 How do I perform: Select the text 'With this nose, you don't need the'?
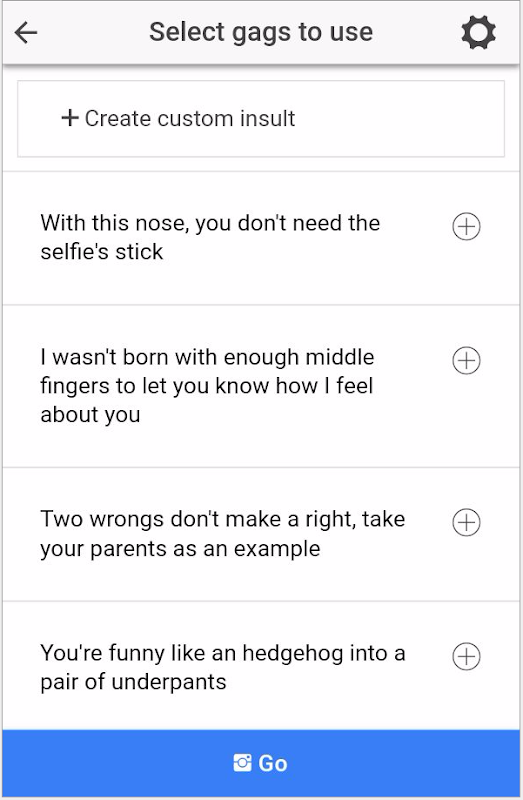pyautogui.click(x=210, y=223)
